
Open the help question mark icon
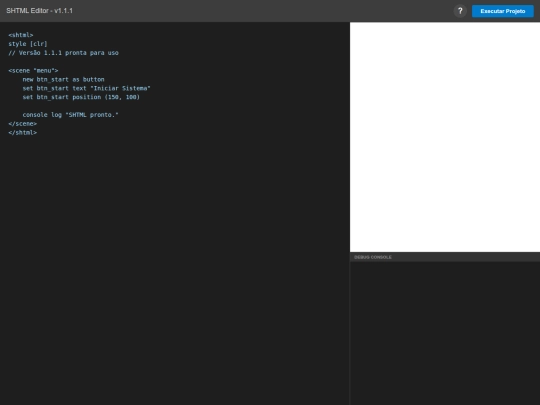pyautogui.click(x=460, y=11)
